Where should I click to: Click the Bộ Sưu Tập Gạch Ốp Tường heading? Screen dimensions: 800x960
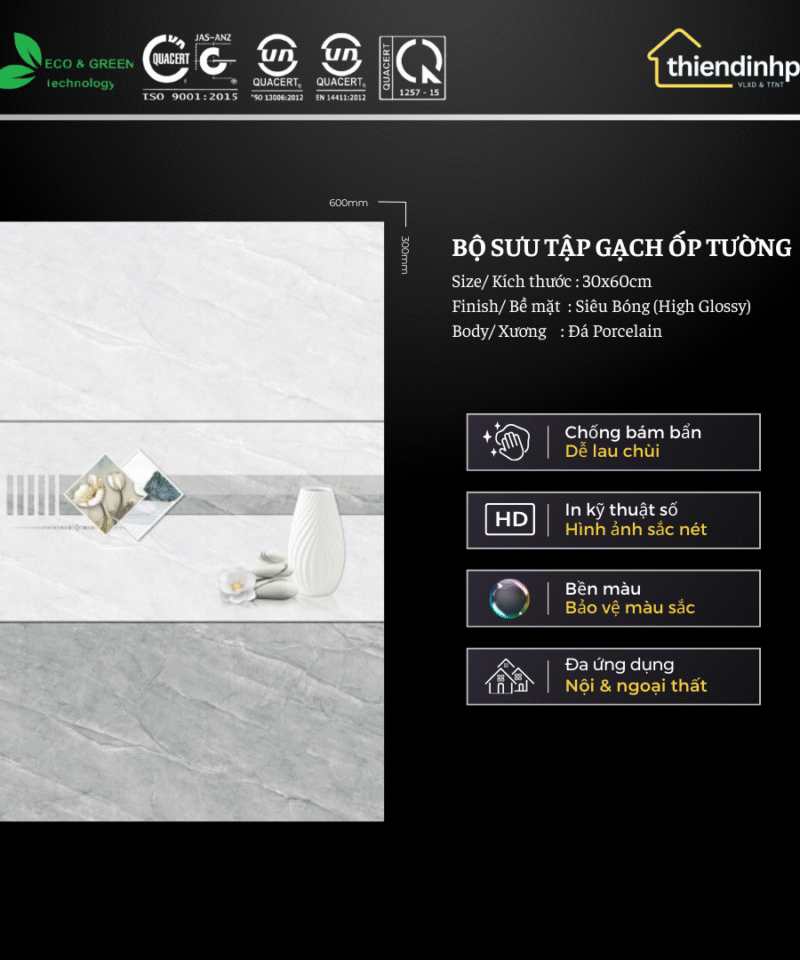pyautogui.click(x=621, y=248)
